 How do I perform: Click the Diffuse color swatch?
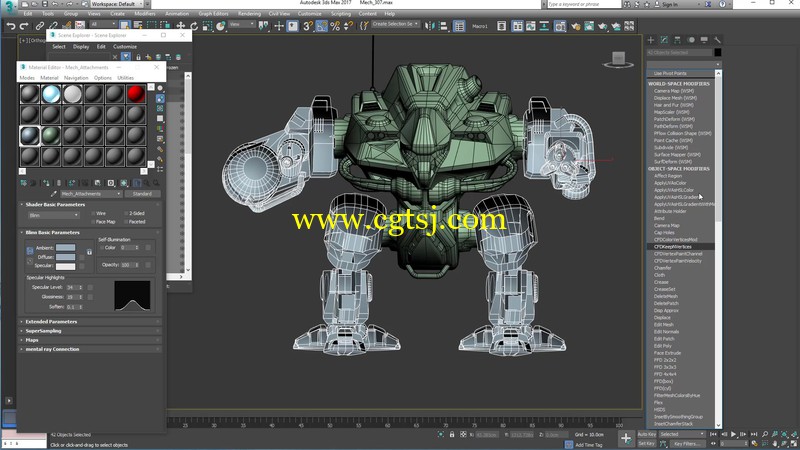tap(65, 257)
